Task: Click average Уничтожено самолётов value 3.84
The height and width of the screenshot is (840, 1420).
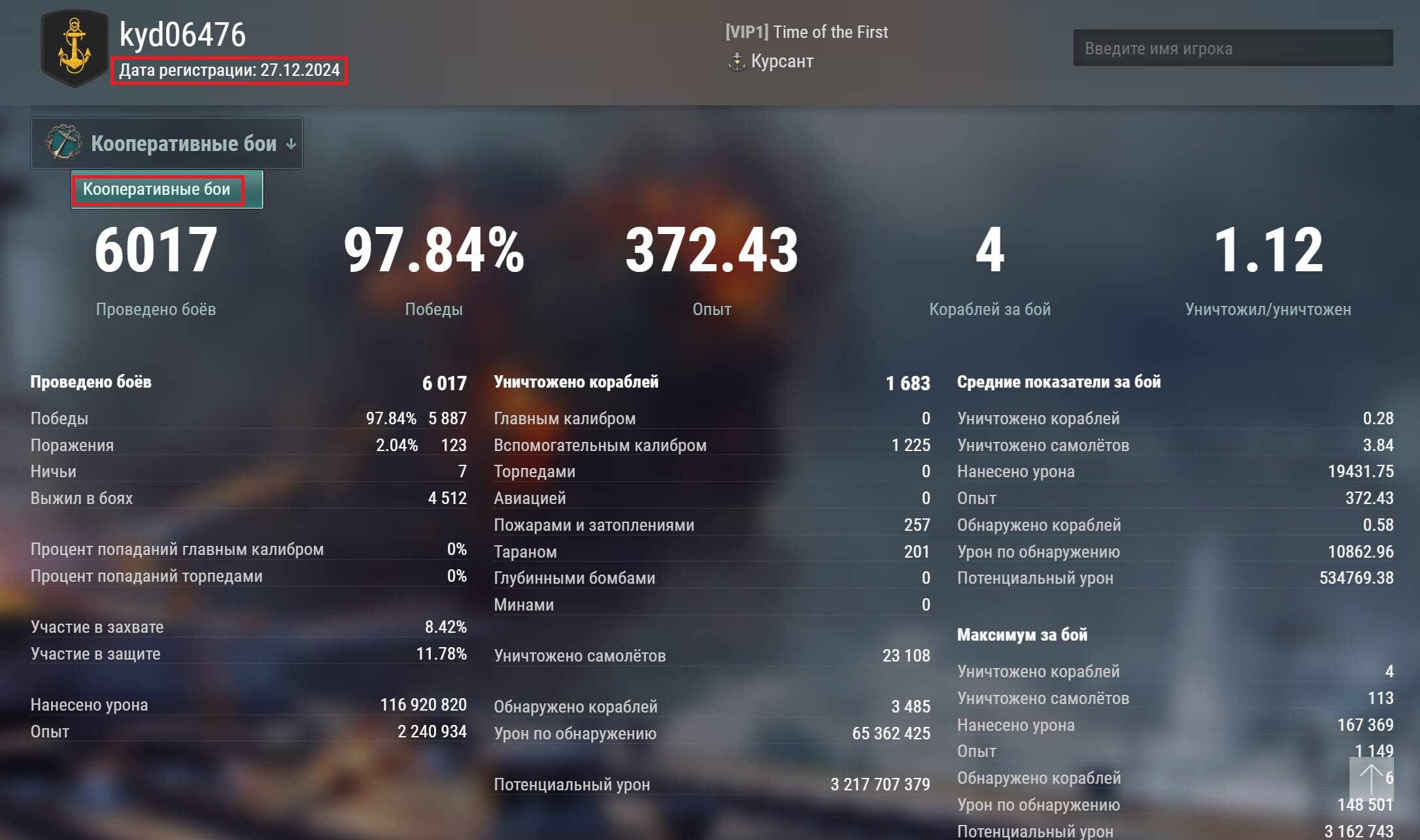Action: pyautogui.click(x=1378, y=445)
